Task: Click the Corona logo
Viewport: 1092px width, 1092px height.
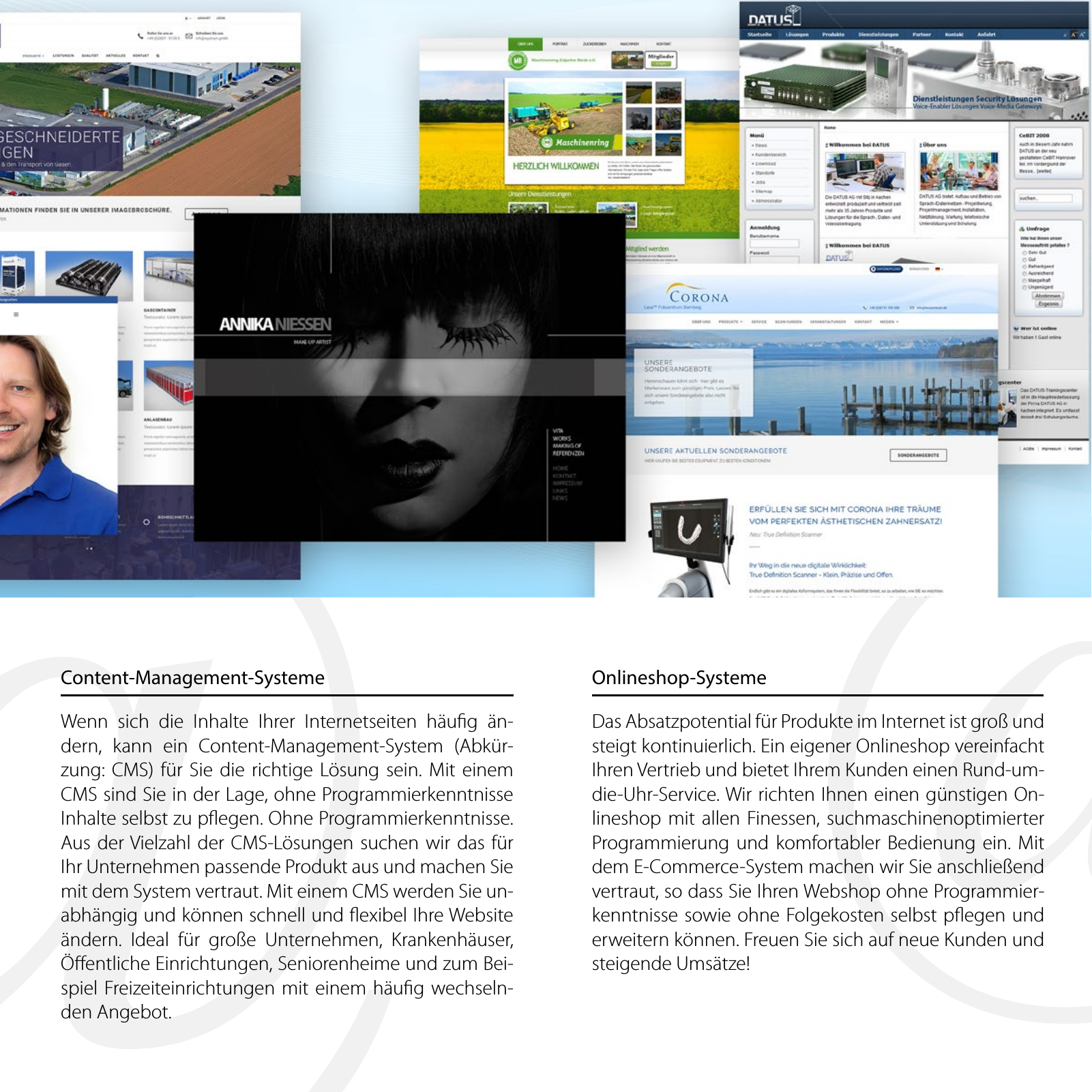Action: pos(698,293)
